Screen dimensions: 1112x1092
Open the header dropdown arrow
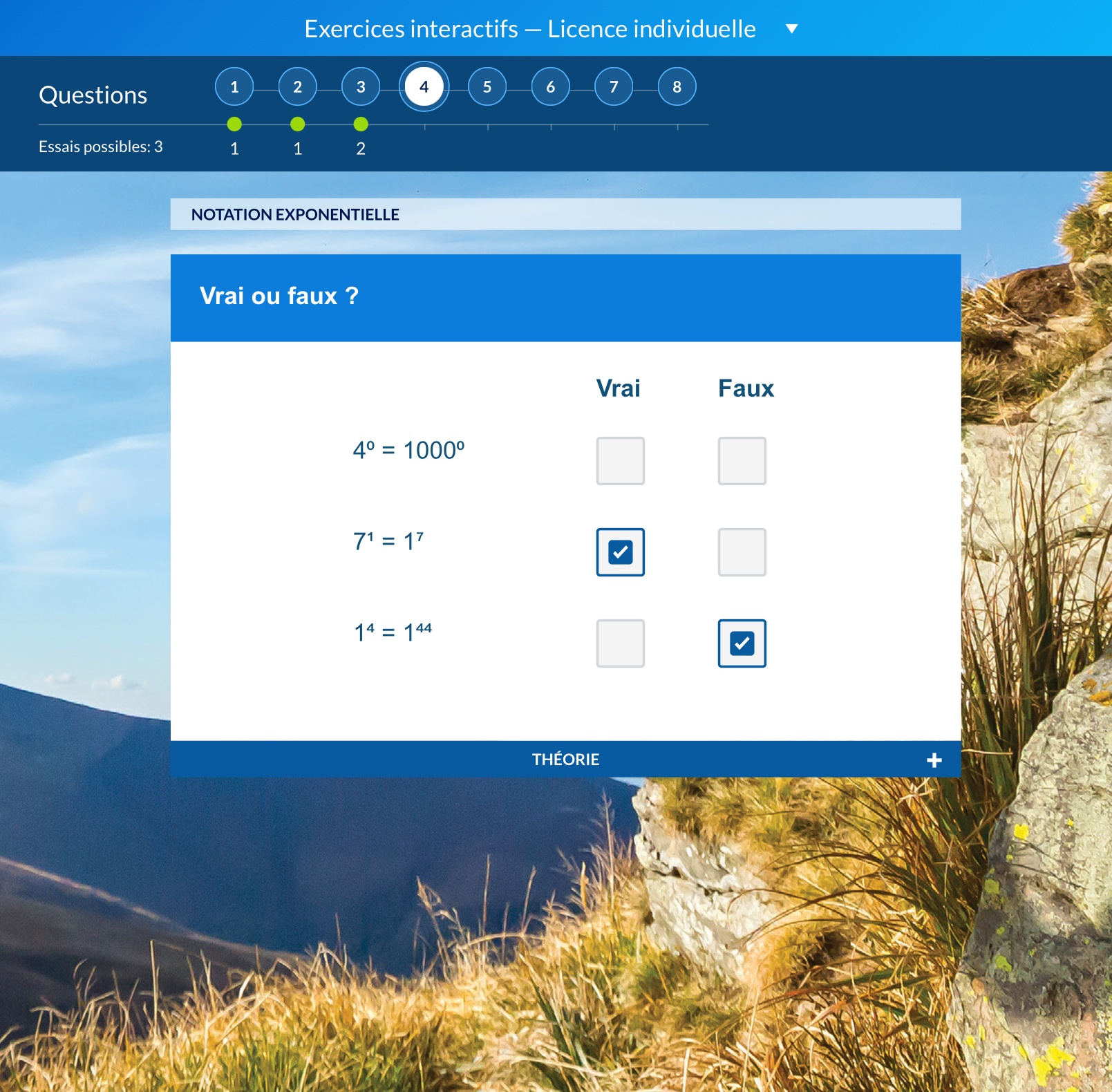[792, 29]
